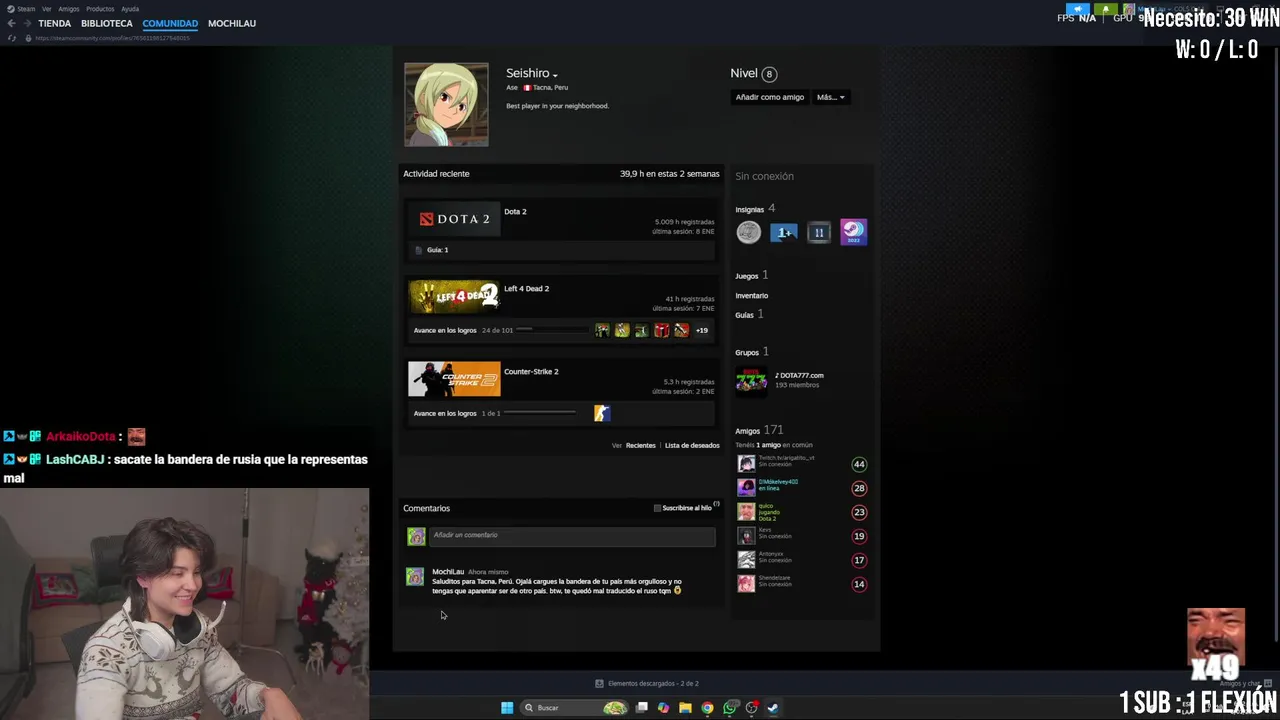Open the Counter-Strike 2 title link
The height and width of the screenshot is (720, 1280).
(531, 372)
